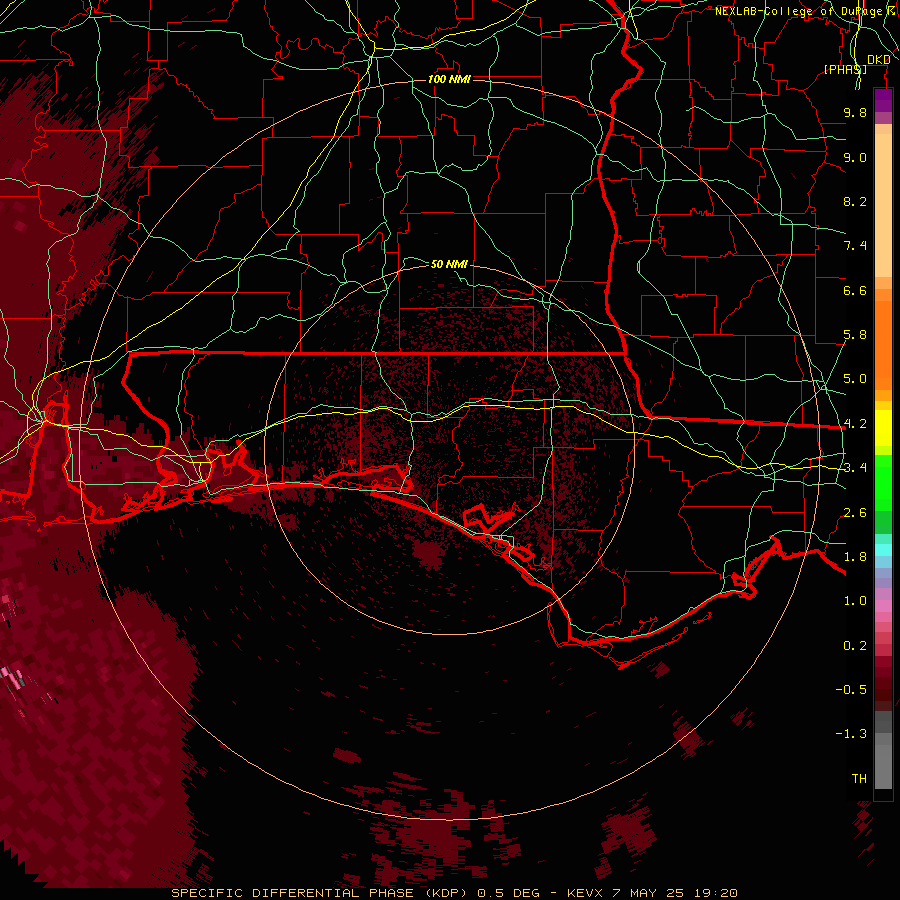Screen dimensions: 900x900
Task: Select the 3.4 scale value
Action: tap(855, 468)
